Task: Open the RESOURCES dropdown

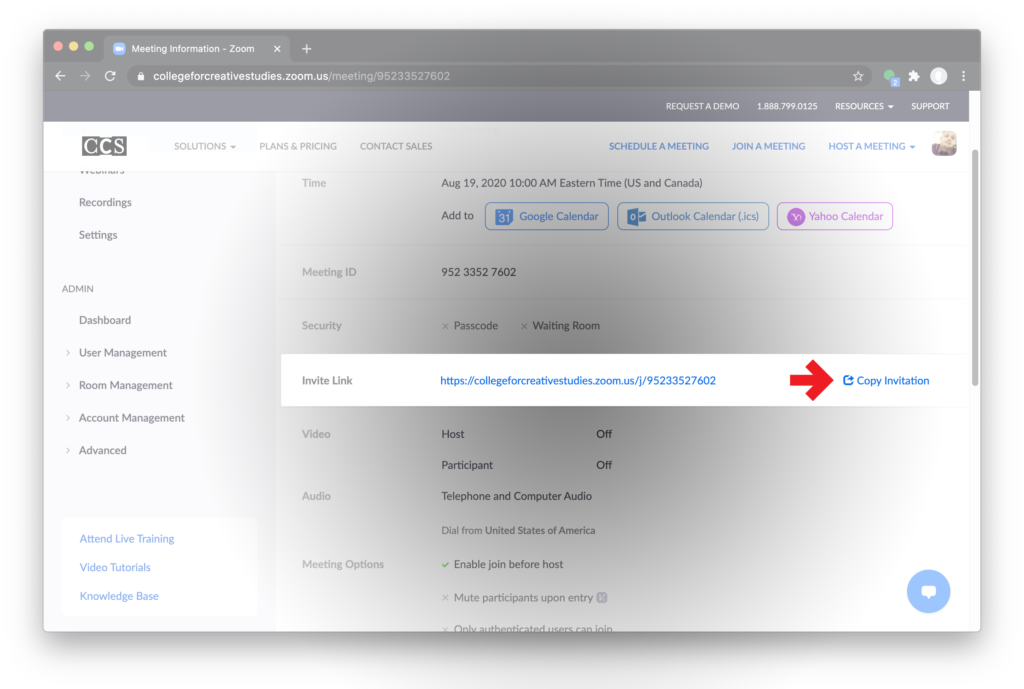Action: click(x=863, y=106)
